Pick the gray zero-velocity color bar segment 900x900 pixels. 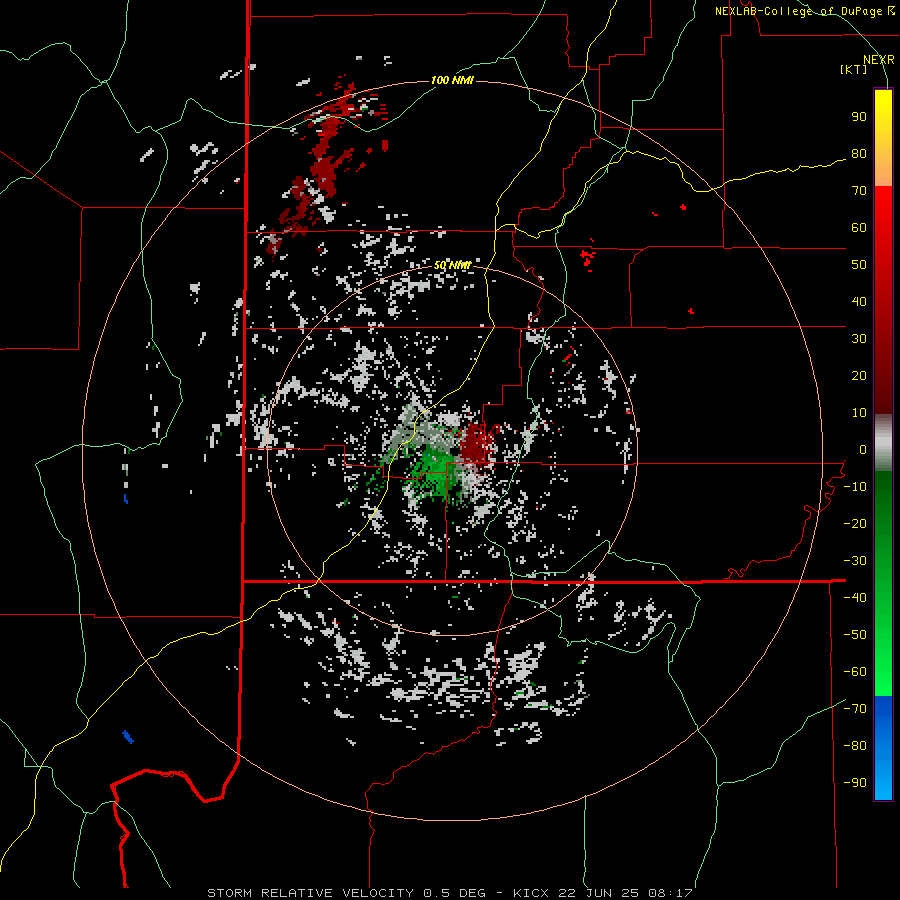[x=883, y=443]
